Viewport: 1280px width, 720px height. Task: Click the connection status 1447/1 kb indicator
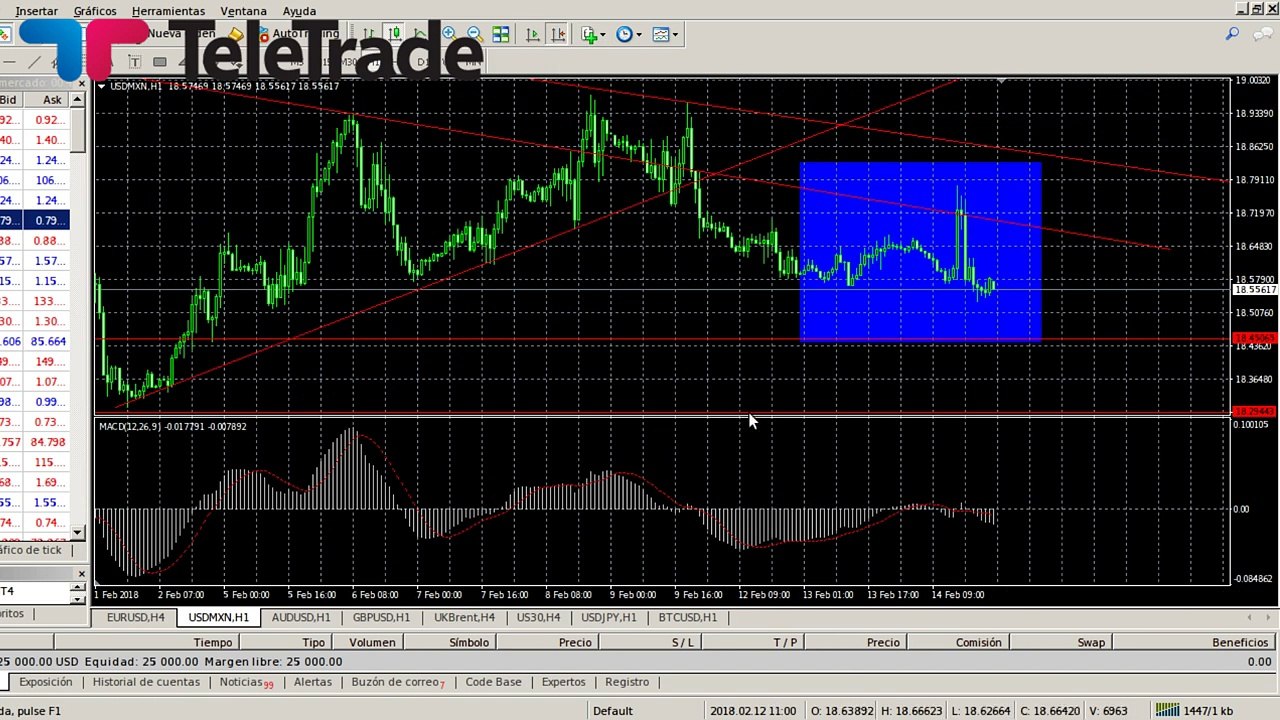pyautogui.click(x=1193, y=711)
